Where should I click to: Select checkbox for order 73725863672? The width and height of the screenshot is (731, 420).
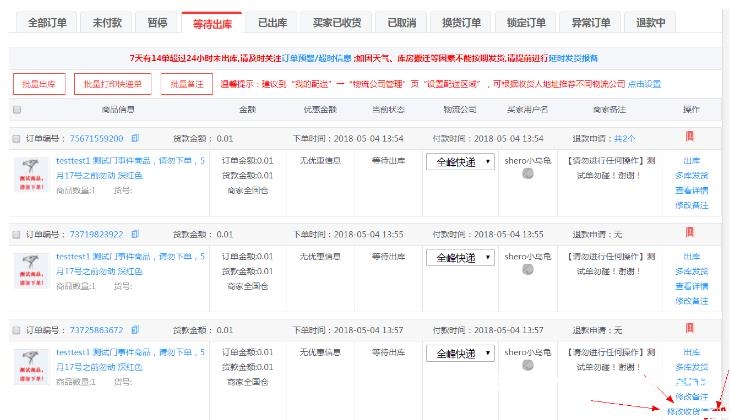pyautogui.click(x=16, y=330)
